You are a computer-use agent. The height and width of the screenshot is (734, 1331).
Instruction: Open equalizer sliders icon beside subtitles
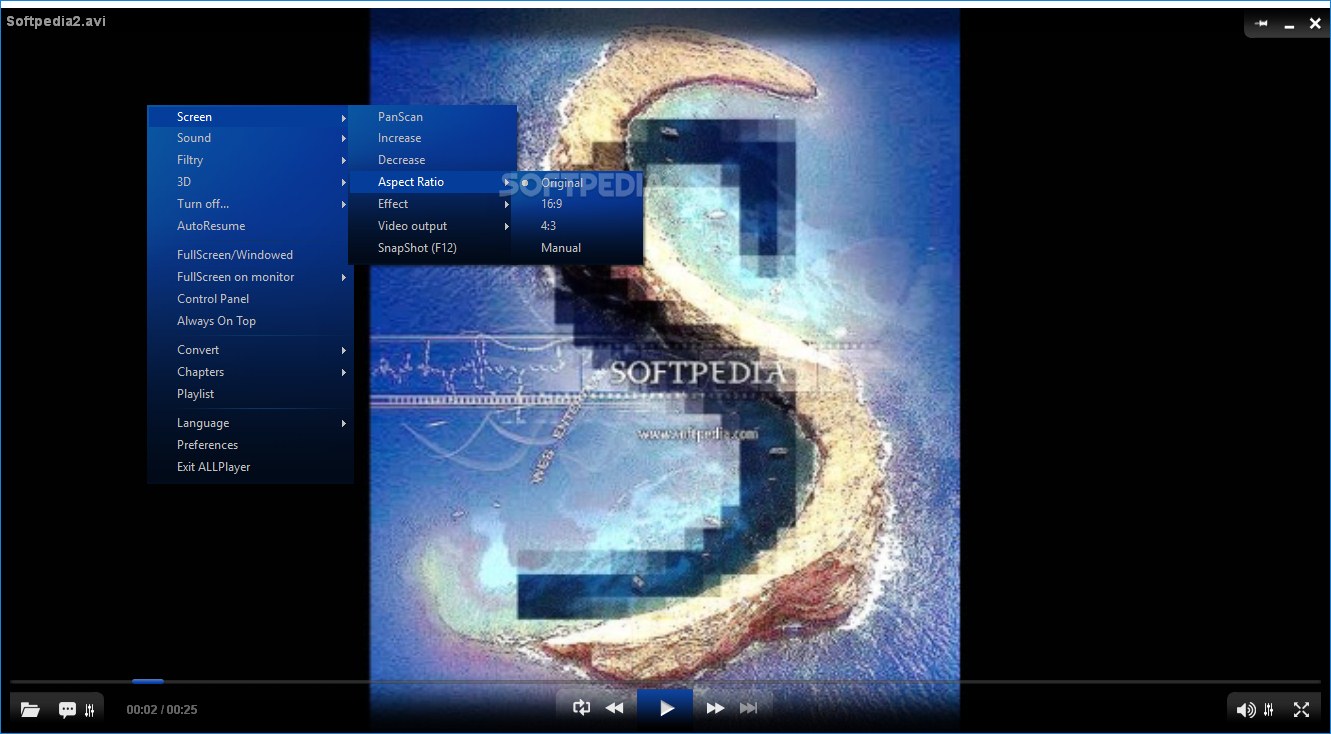[90, 709]
